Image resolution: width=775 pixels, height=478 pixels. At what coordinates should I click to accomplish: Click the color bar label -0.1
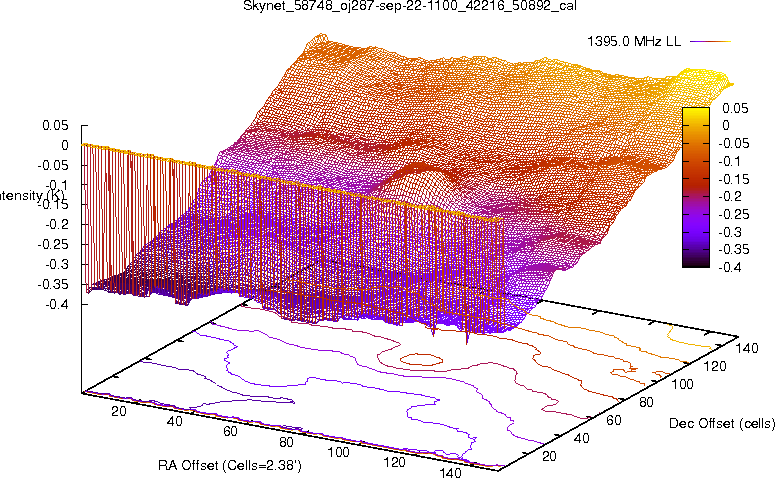[730, 161]
